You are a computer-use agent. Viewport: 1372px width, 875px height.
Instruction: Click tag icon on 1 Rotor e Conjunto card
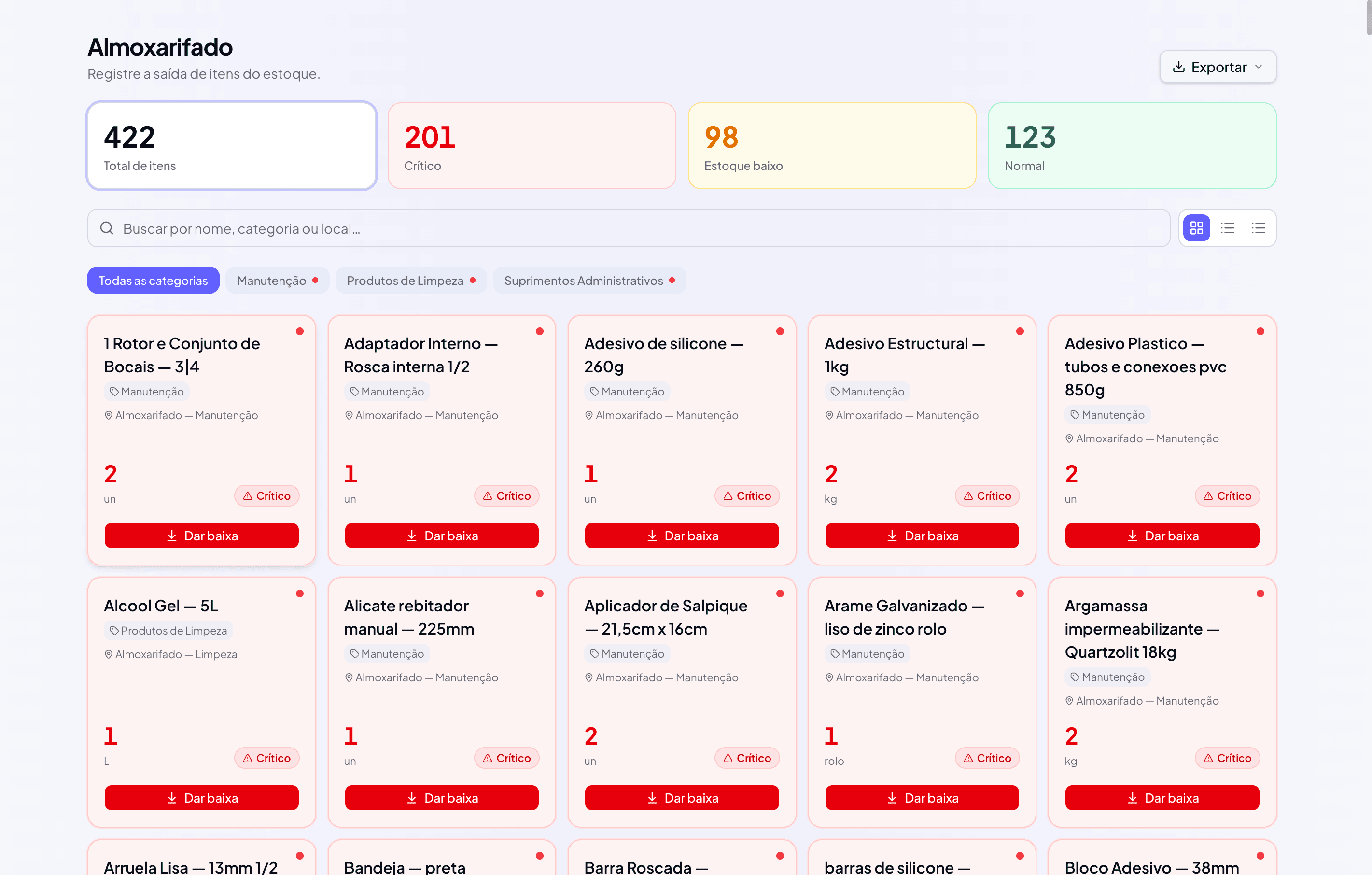pos(114,392)
